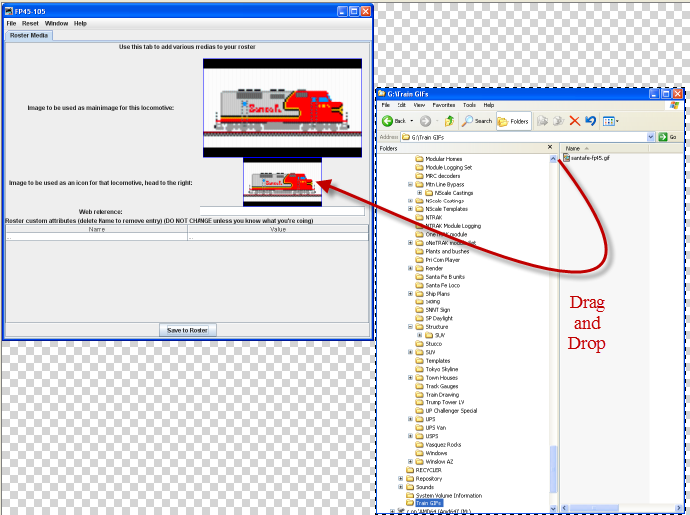The width and height of the screenshot is (690, 515).
Task: Click the Up folder icon
Action: (x=449, y=121)
